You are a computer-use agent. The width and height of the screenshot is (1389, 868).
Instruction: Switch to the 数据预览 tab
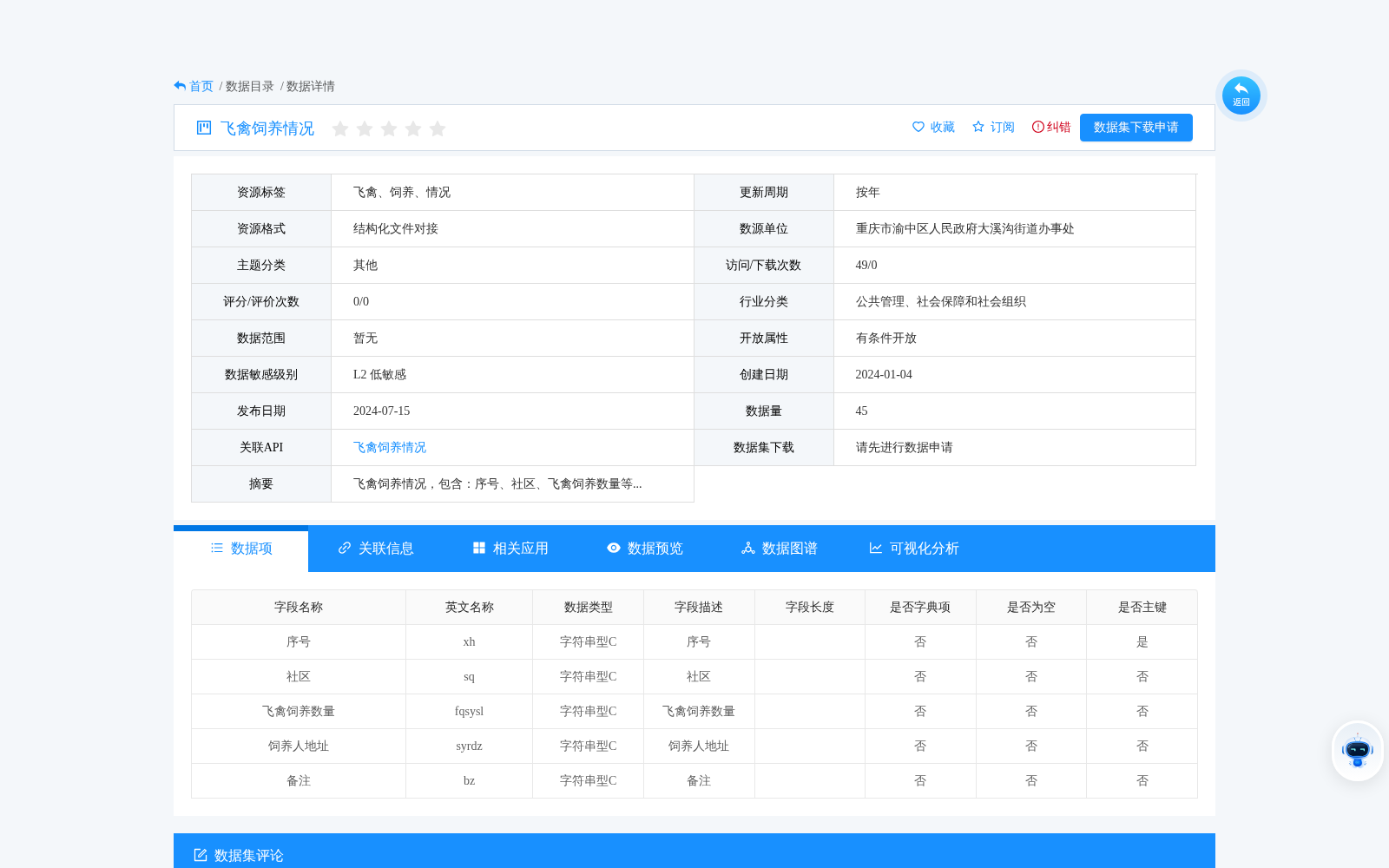coord(644,549)
